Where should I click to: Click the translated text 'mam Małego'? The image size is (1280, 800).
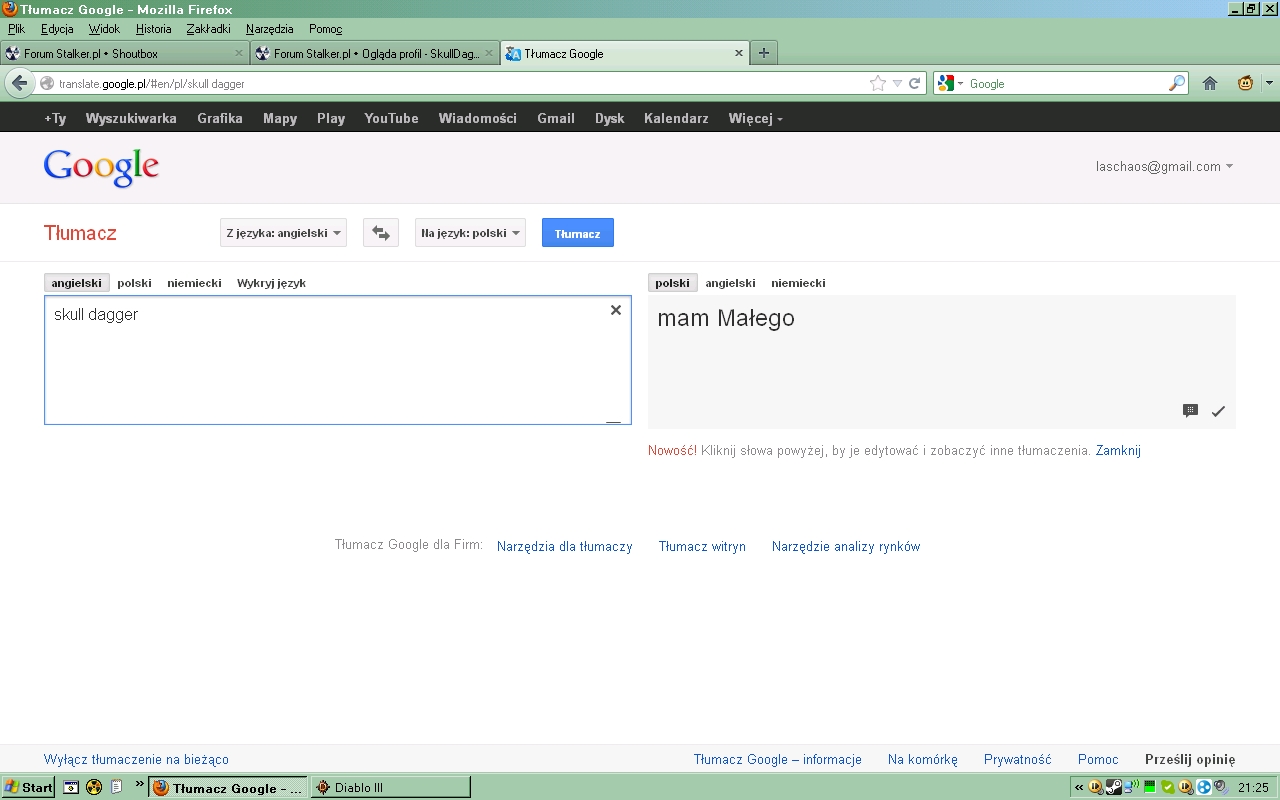726,318
